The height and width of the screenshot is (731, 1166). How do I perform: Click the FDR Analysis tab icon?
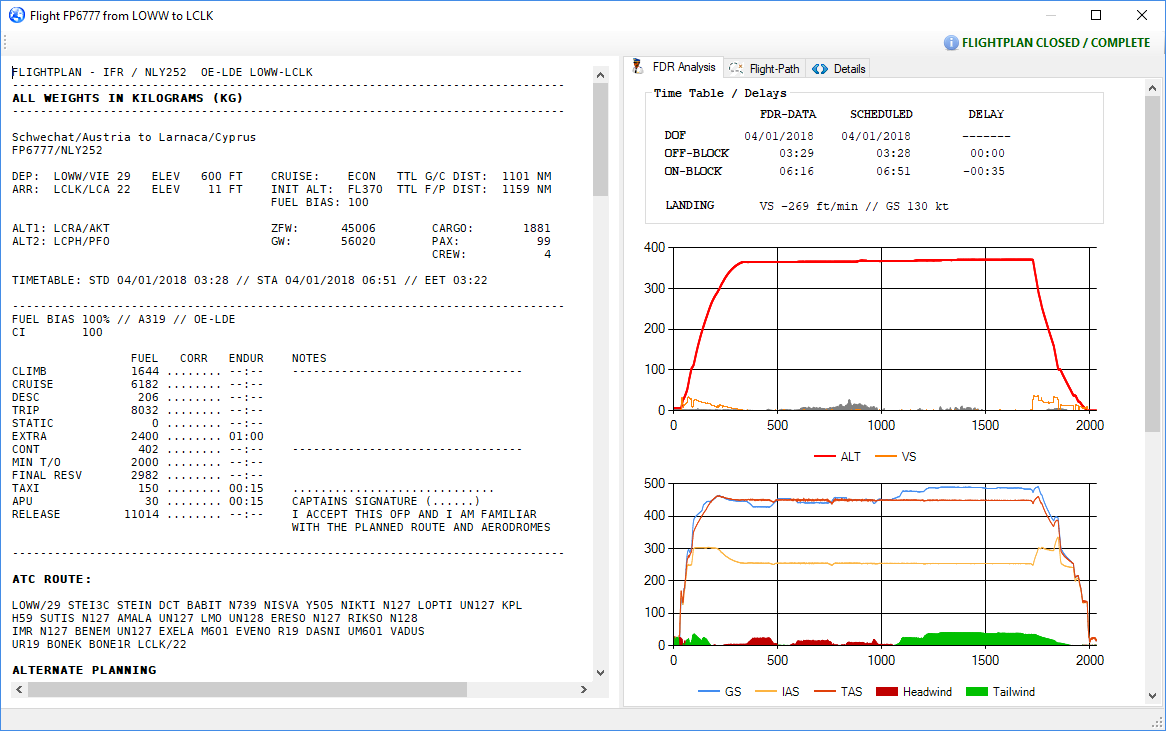pos(637,67)
